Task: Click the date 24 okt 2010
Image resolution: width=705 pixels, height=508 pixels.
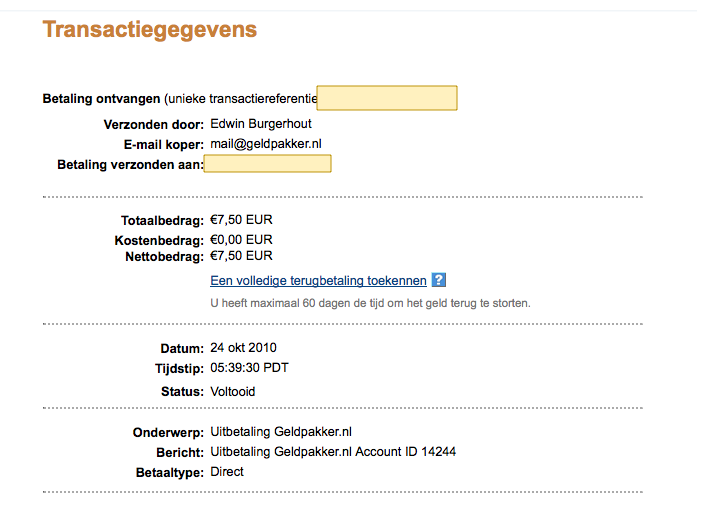Action: point(243,348)
